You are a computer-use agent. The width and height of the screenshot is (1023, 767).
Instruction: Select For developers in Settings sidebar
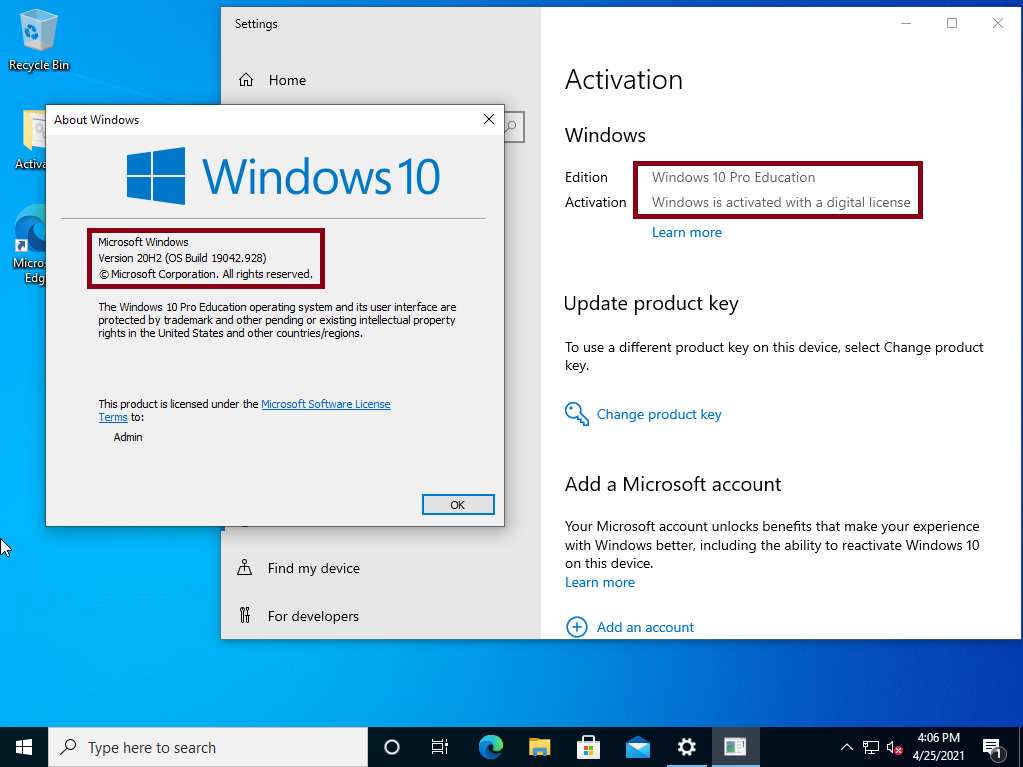click(x=313, y=616)
